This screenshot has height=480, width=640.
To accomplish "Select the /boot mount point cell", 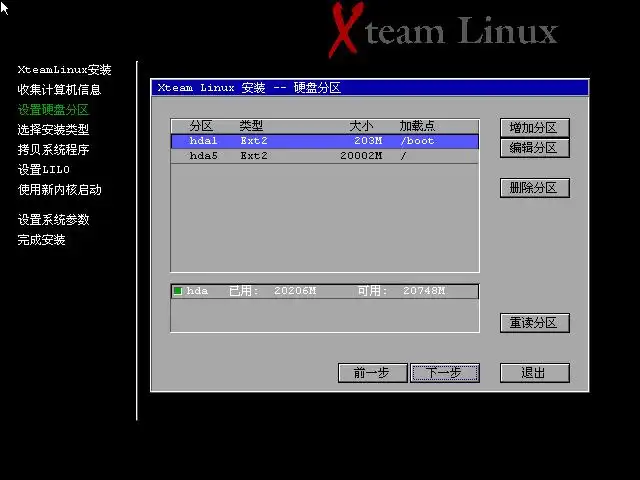I will [x=417, y=141].
